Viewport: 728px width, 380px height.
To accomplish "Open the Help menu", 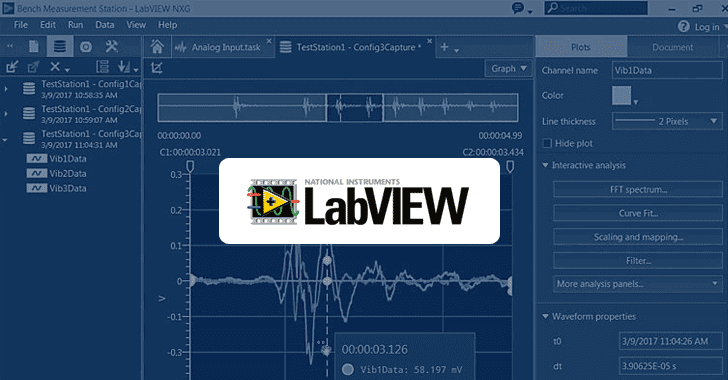I will 167,25.
